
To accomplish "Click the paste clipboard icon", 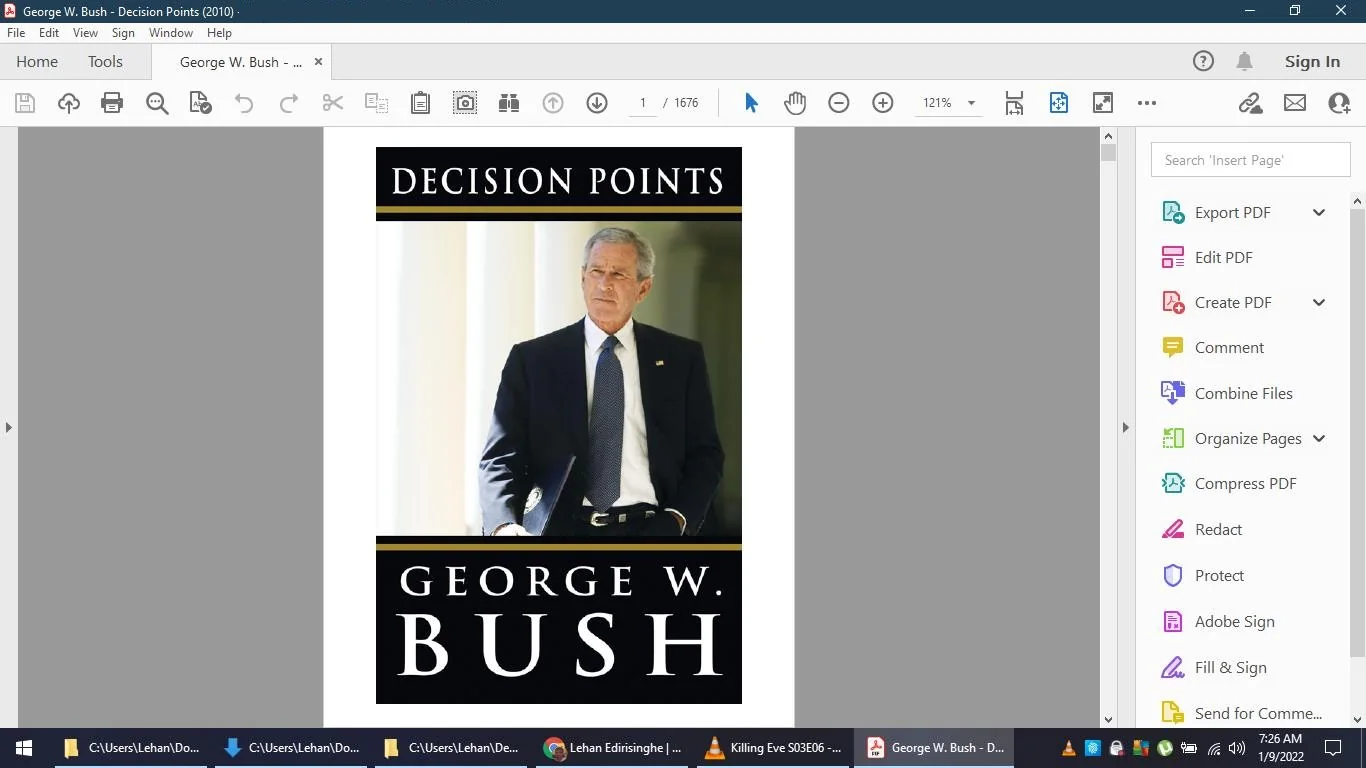I will [x=421, y=103].
